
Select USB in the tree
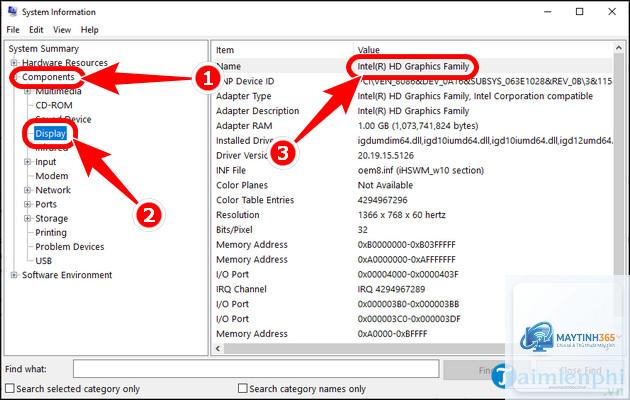(43, 261)
